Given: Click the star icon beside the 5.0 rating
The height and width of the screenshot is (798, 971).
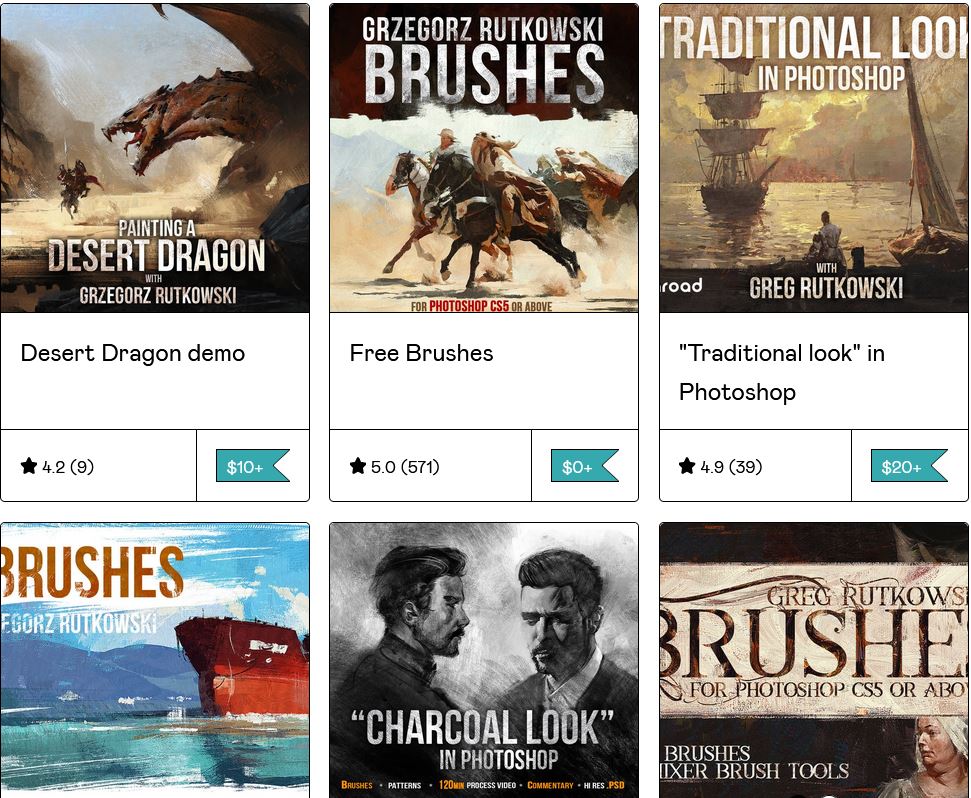Looking at the screenshot, I should [x=357, y=466].
